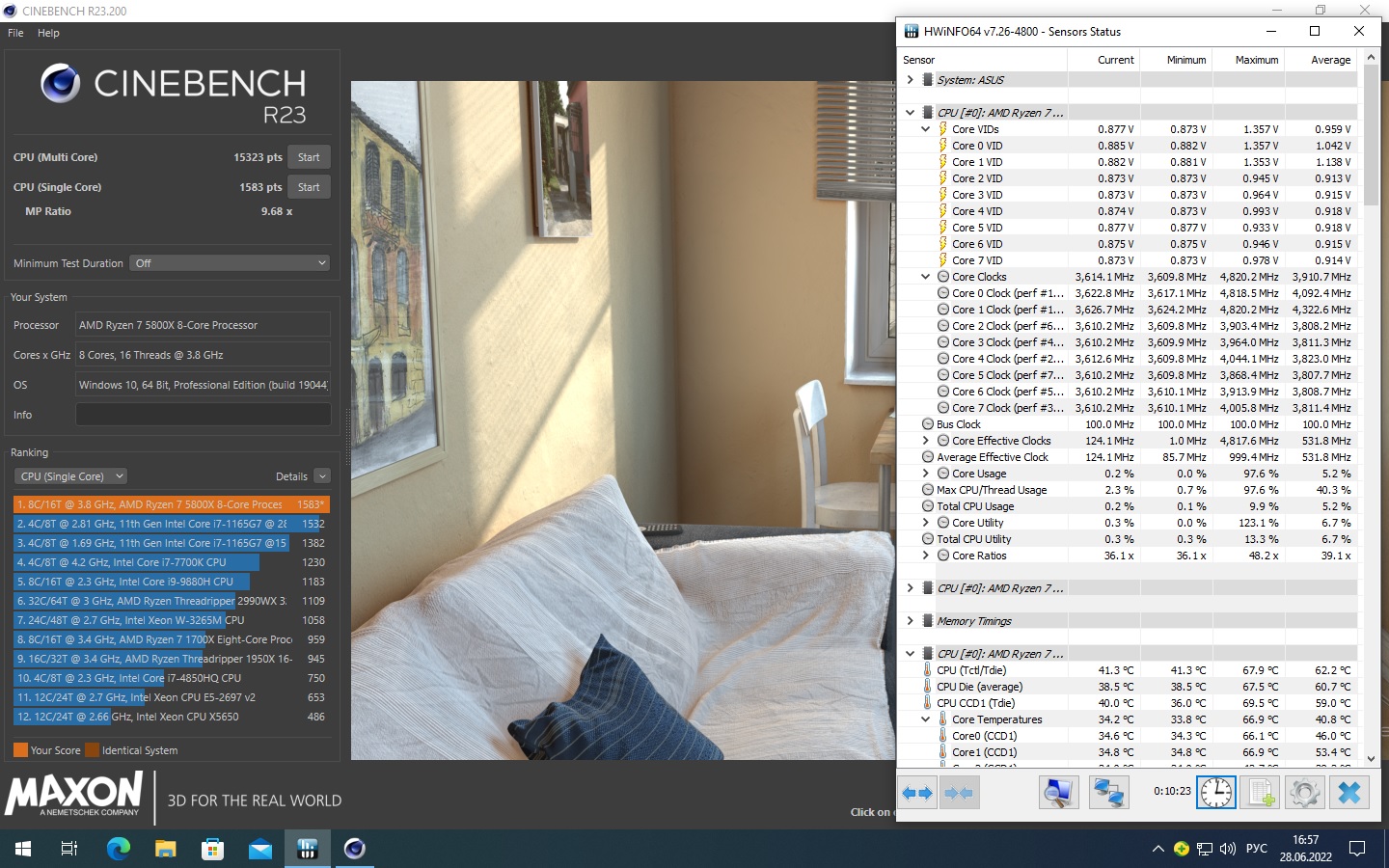
Task: Start logging with the sheet-and-plus icon
Action: 1260,793
